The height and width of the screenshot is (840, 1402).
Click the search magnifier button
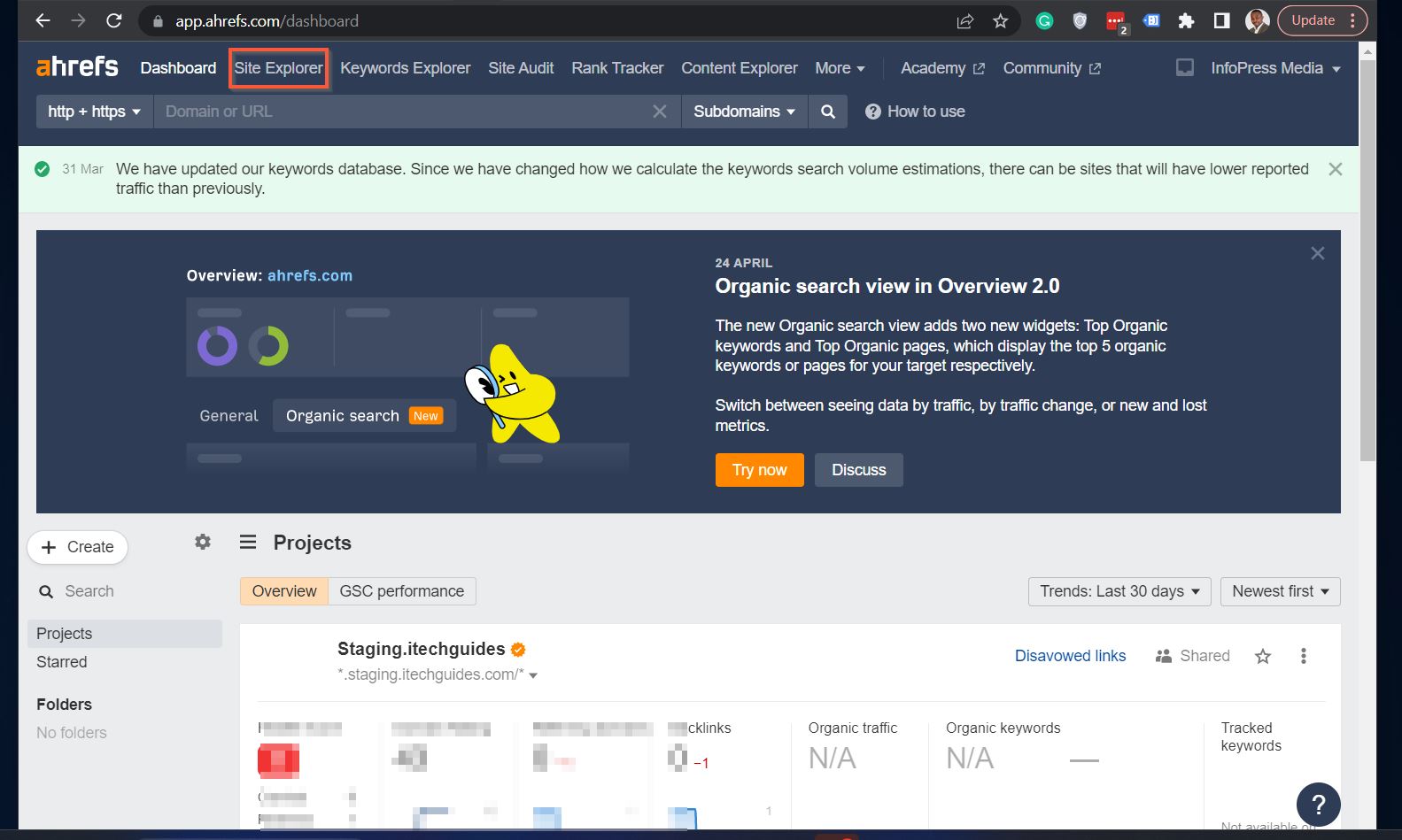click(828, 112)
